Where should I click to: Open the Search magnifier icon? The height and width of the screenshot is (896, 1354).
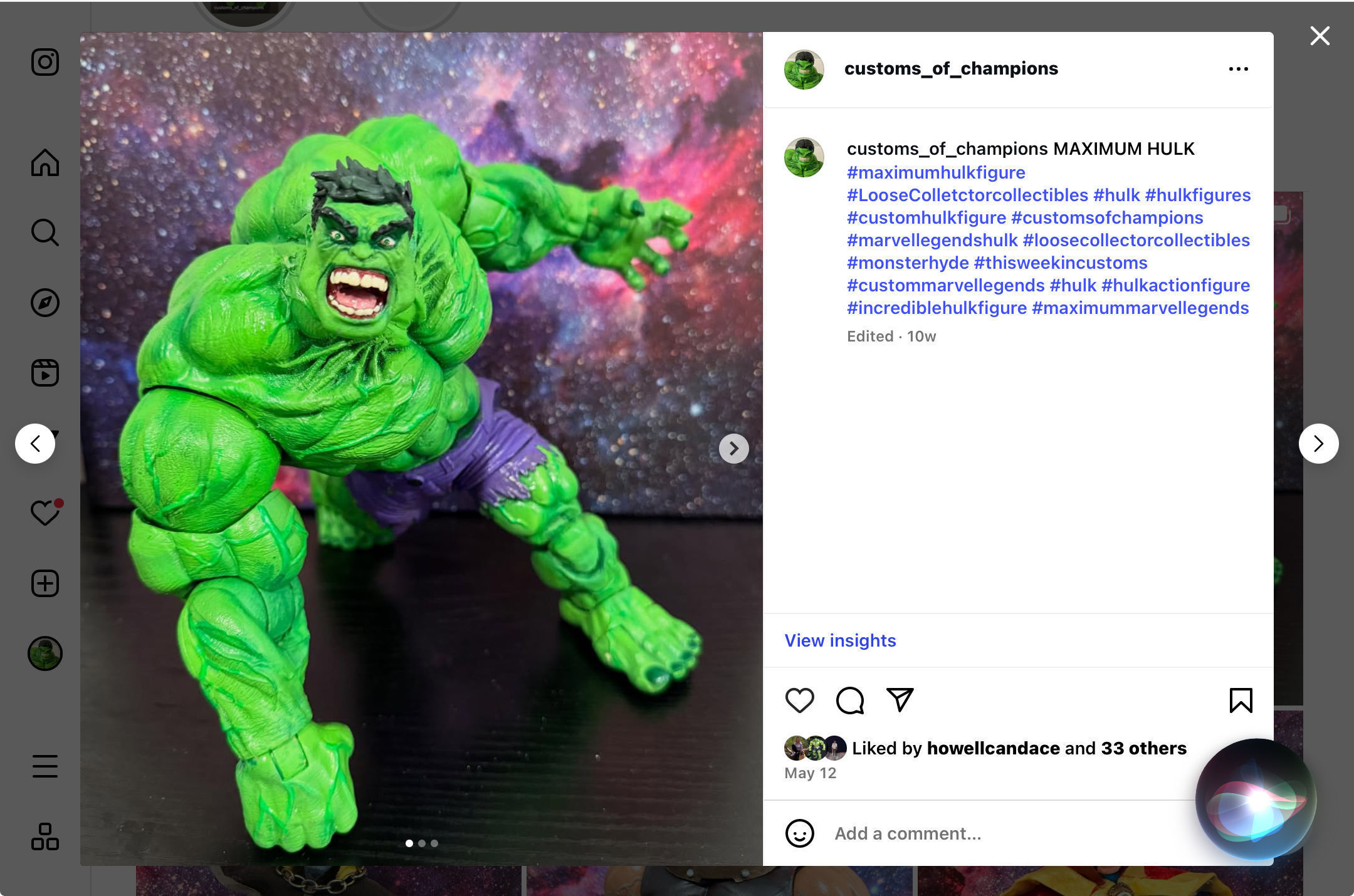pos(45,232)
